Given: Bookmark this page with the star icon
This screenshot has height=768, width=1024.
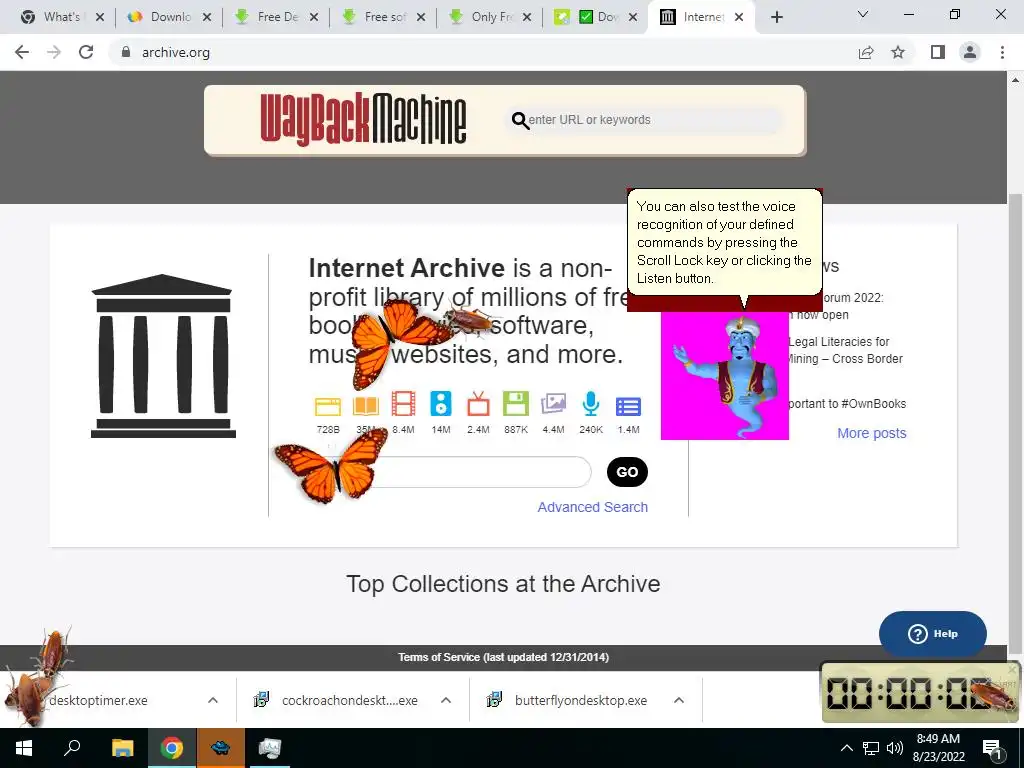Looking at the screenshot, I should [898, 52].
